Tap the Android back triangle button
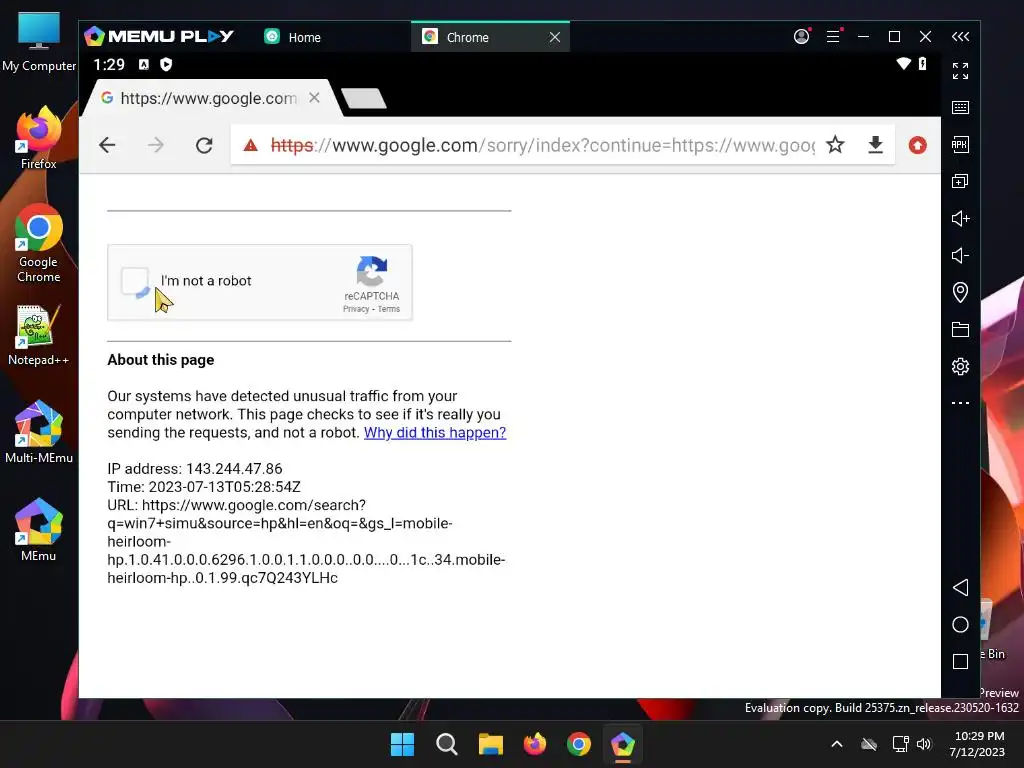Screen dimensions: 1024x768 [x=961, y=587]
